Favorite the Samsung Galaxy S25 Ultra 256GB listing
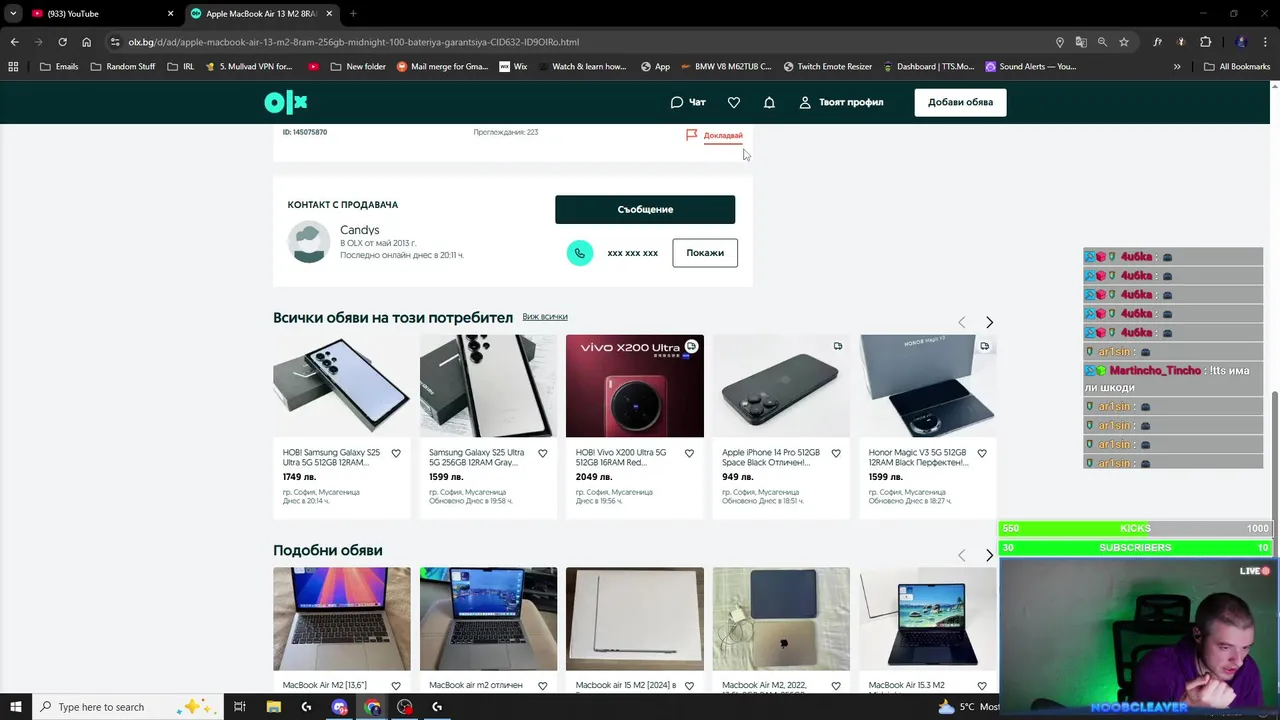This screenshot has width=1280, height=720. pyautogui.click(x=543, y=453)
